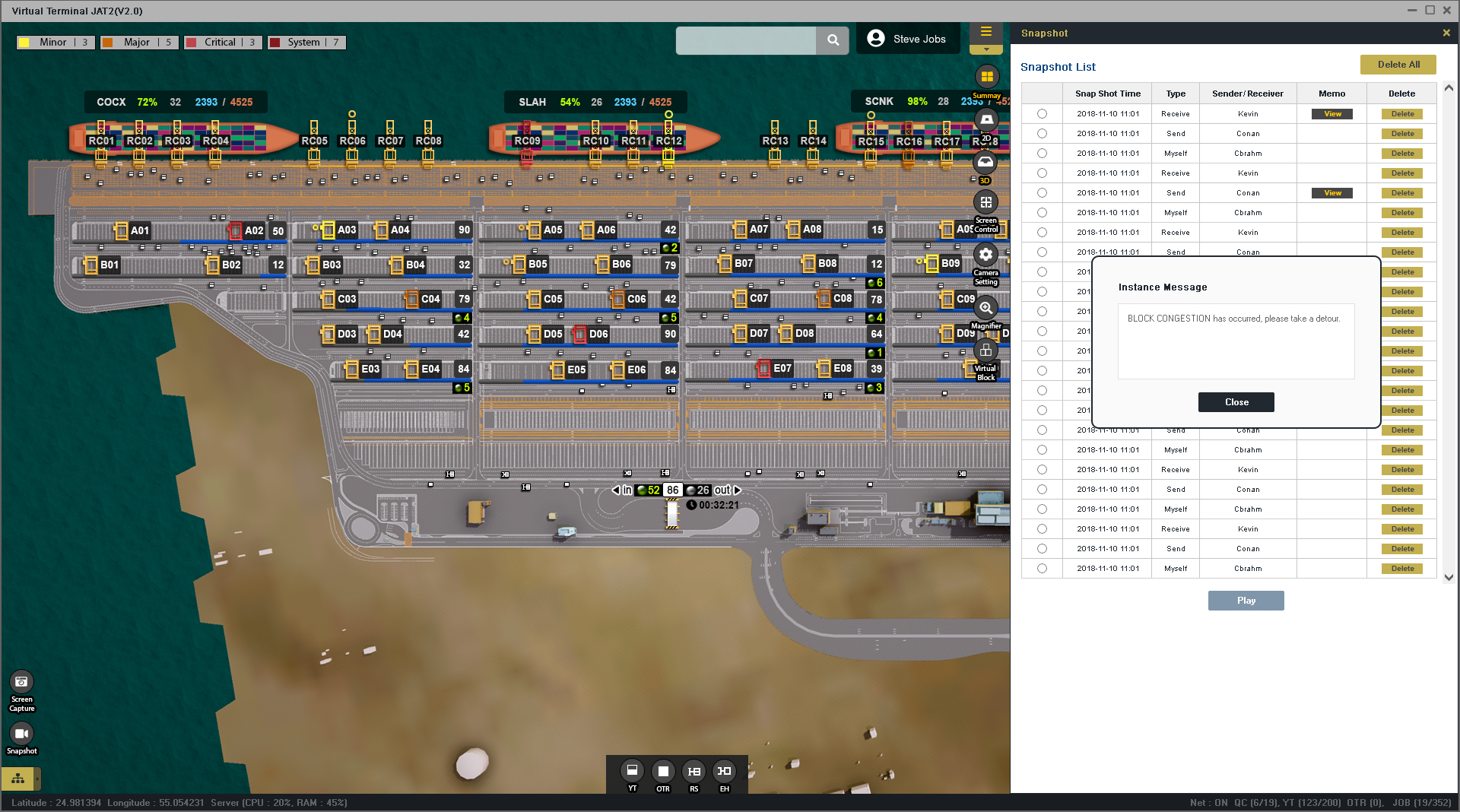The width and height of the screenshot is (1460, 812).
Task: Open the Virtual Block tool
Action: (986, 350)
